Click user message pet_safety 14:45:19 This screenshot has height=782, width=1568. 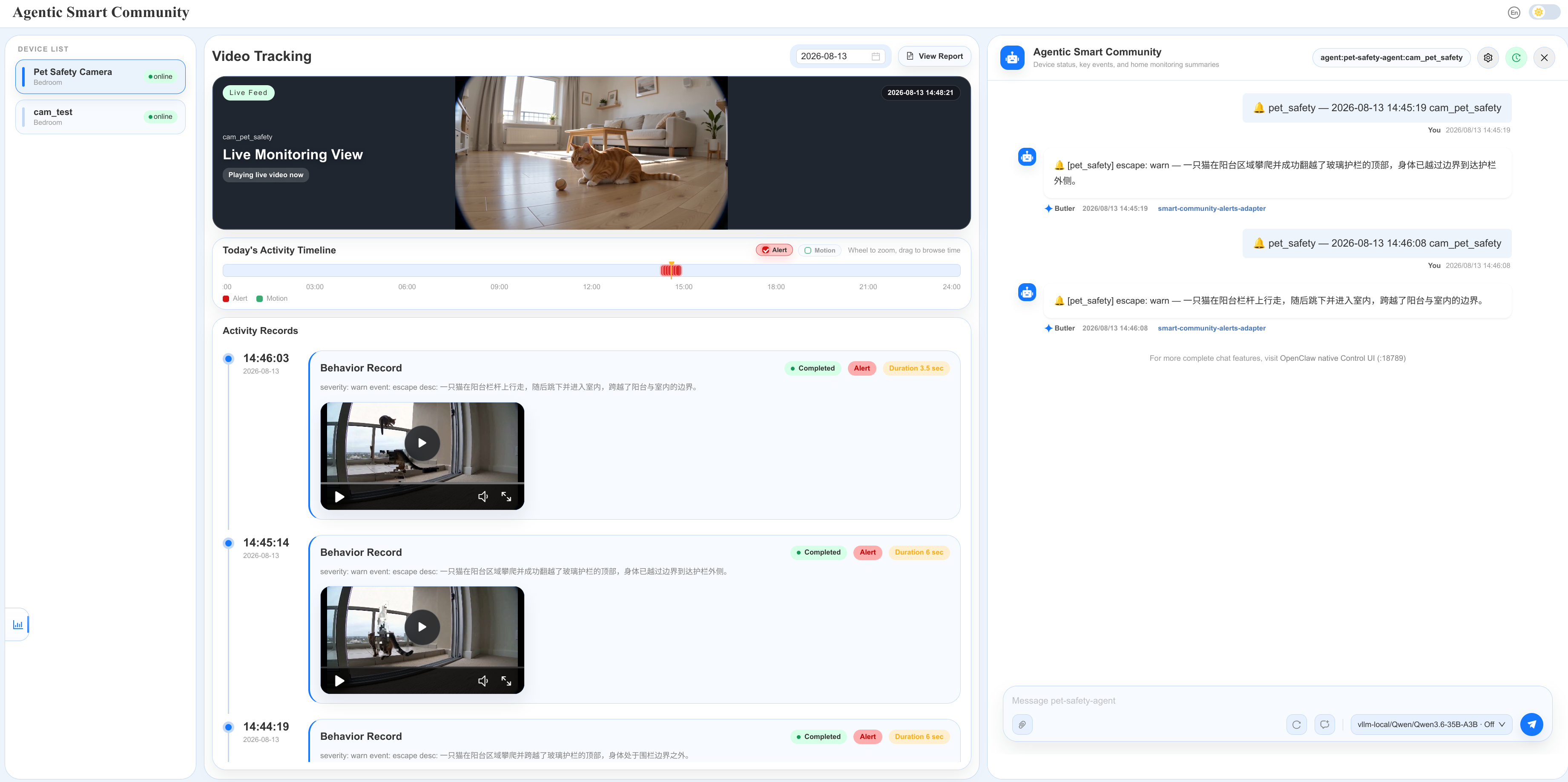1377,108
